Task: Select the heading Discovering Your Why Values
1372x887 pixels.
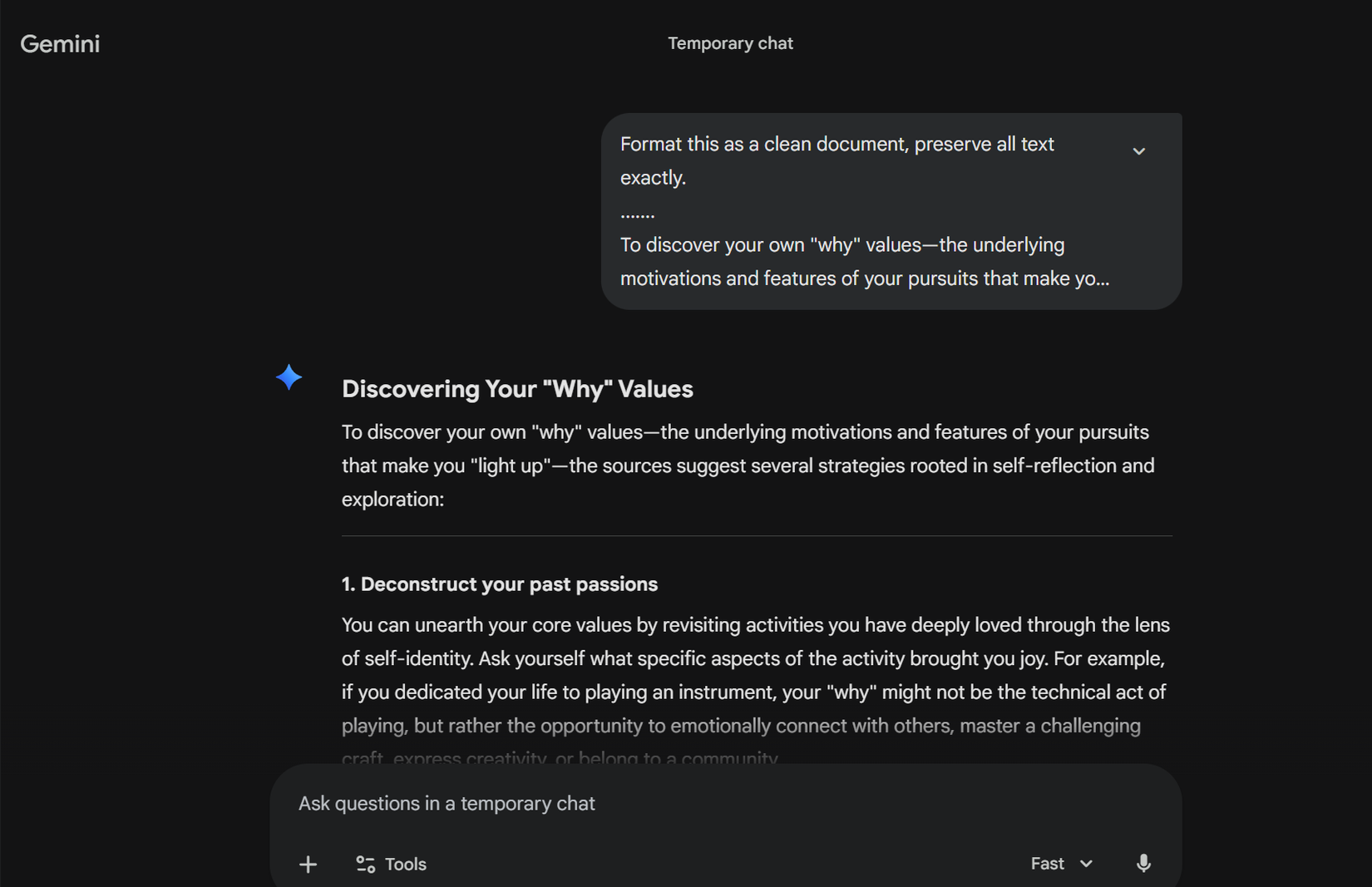Action: pos(517,388)
